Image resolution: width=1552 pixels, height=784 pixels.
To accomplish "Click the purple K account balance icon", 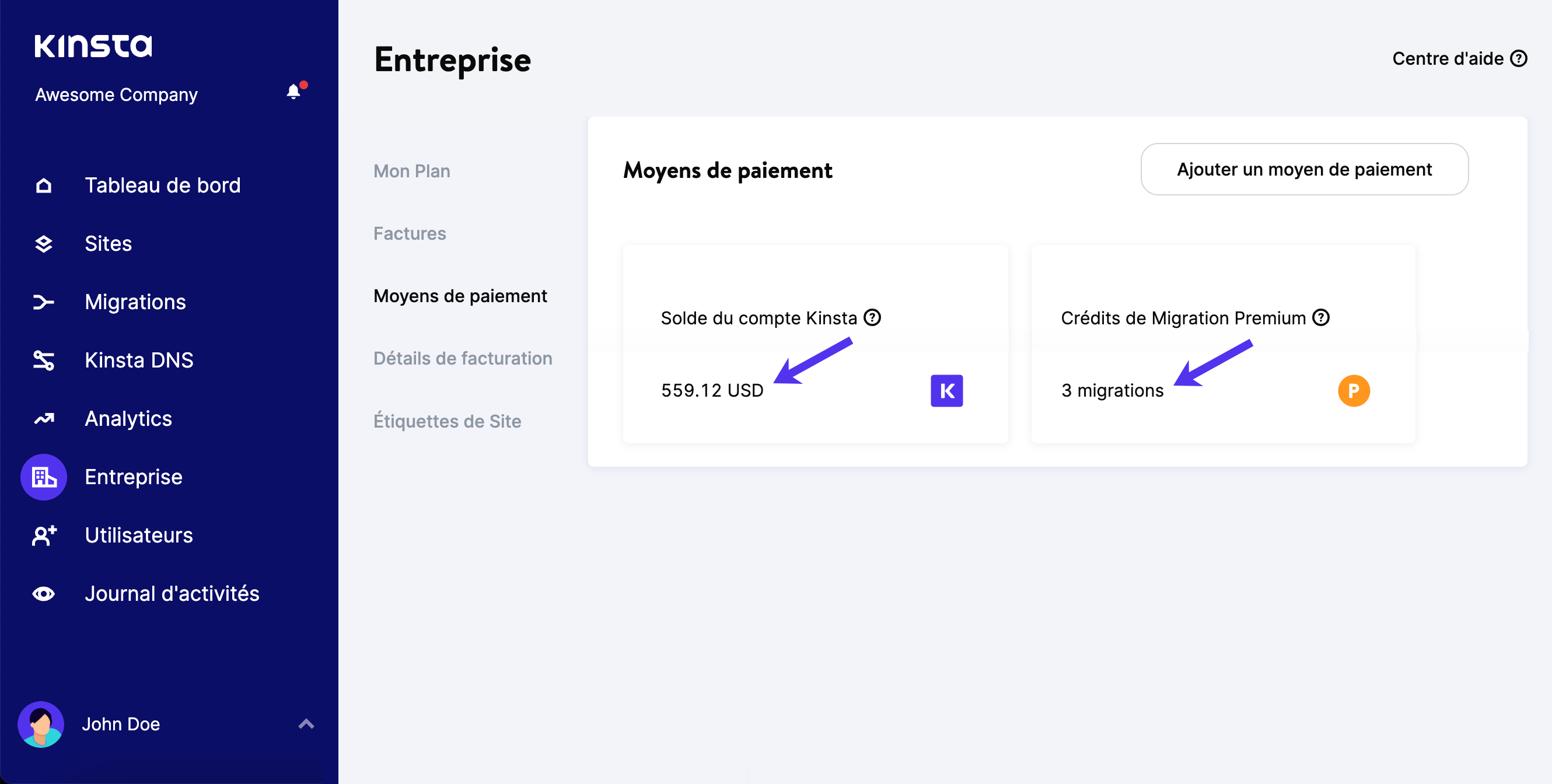I will click(946, 390).
